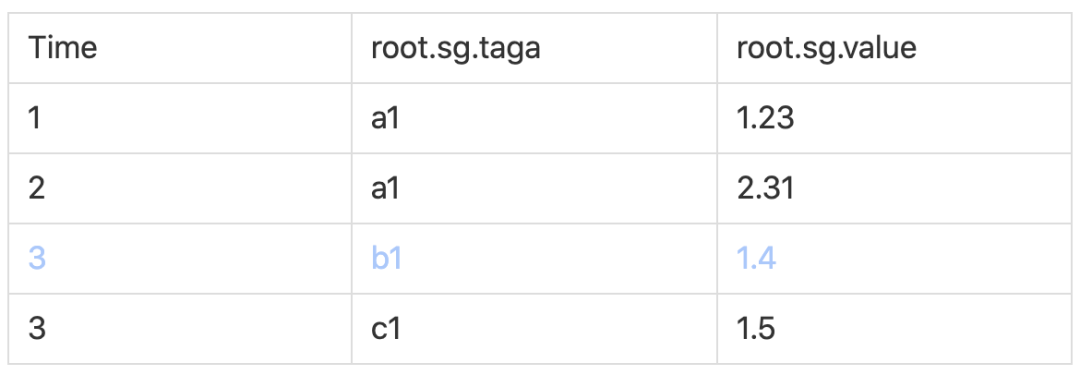Click Time cell showing 1

(180, 119)
